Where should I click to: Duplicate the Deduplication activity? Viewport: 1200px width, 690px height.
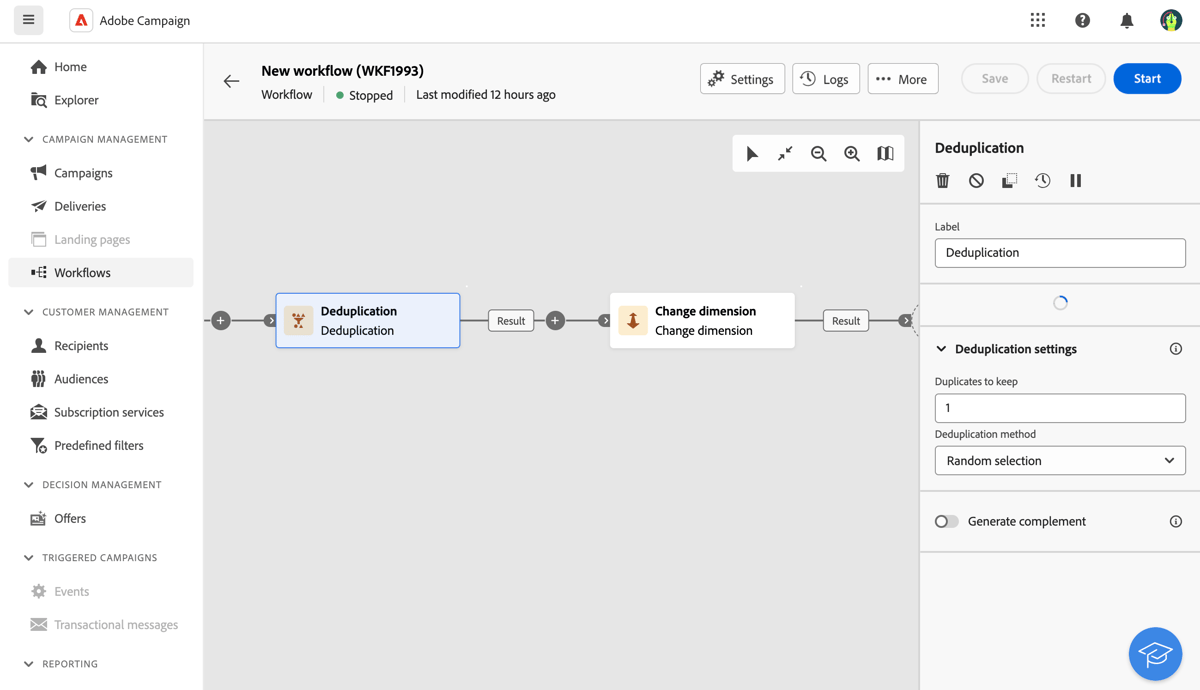[x=1009, y=180]
